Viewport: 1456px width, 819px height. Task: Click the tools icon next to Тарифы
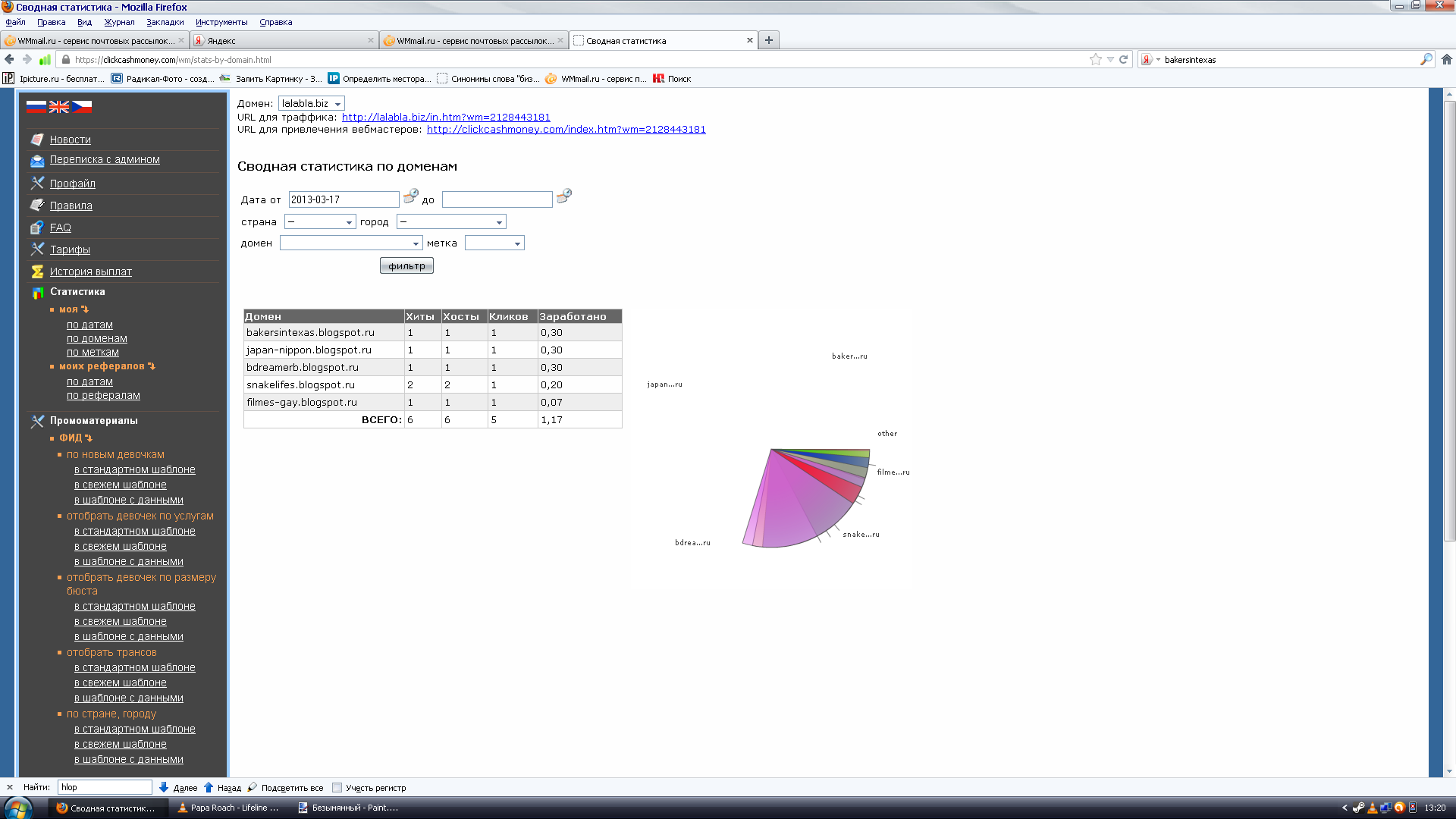point(37,249)
